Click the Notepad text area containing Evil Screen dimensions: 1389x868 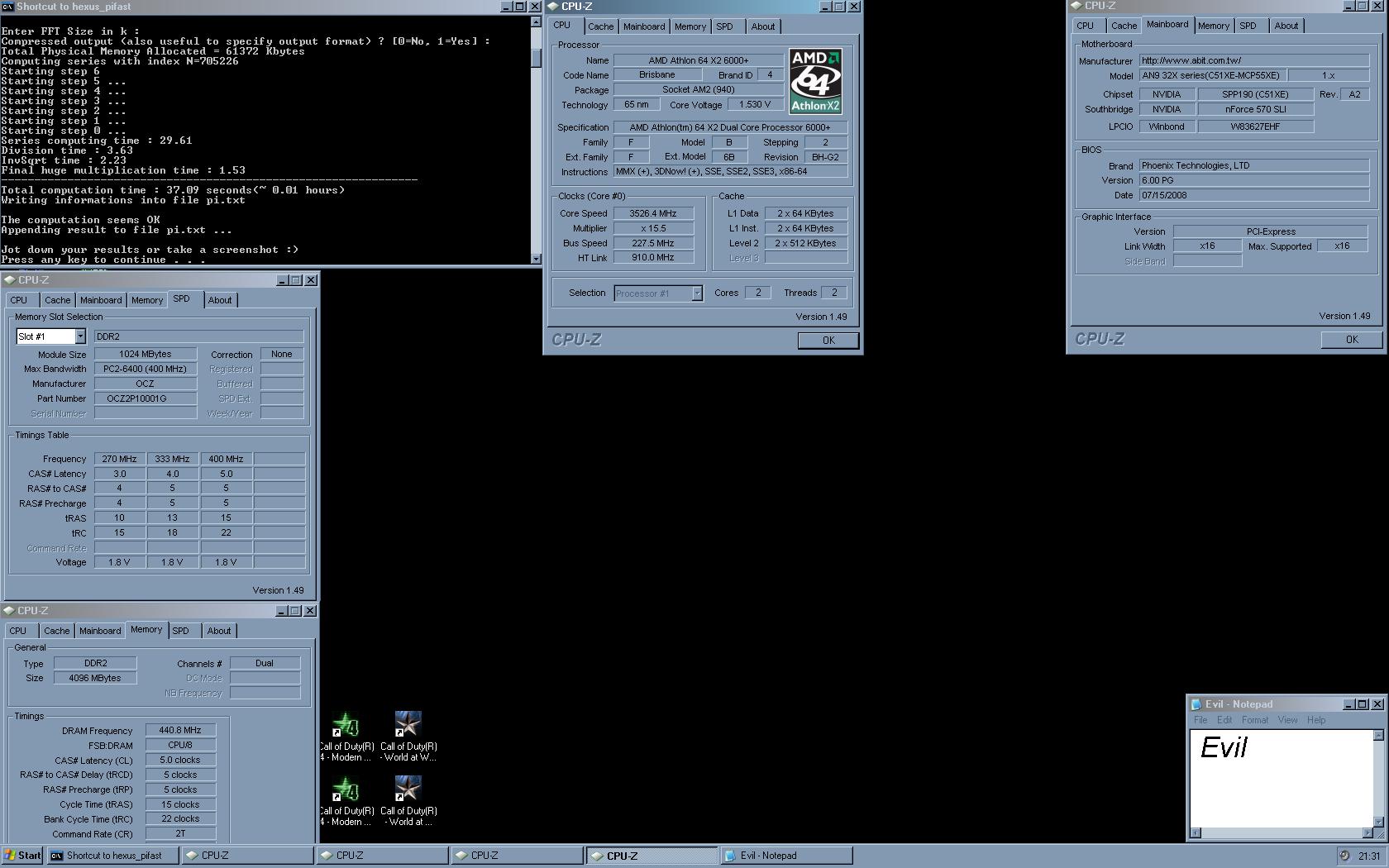(1282, 779)
